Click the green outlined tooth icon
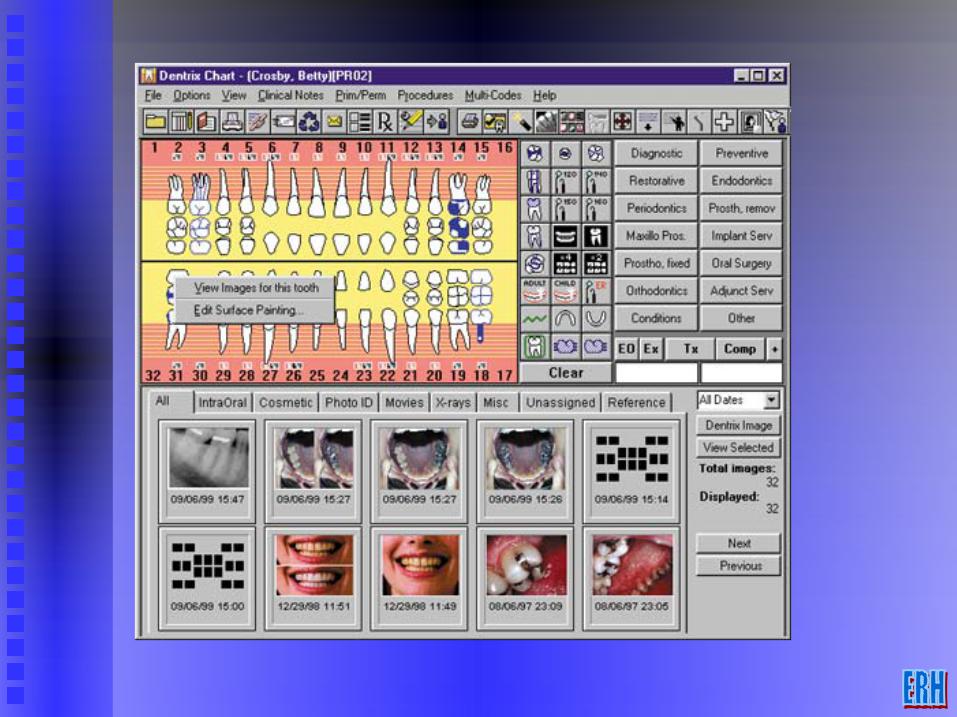Screen dimensions: 957x717 pos(535,347)
